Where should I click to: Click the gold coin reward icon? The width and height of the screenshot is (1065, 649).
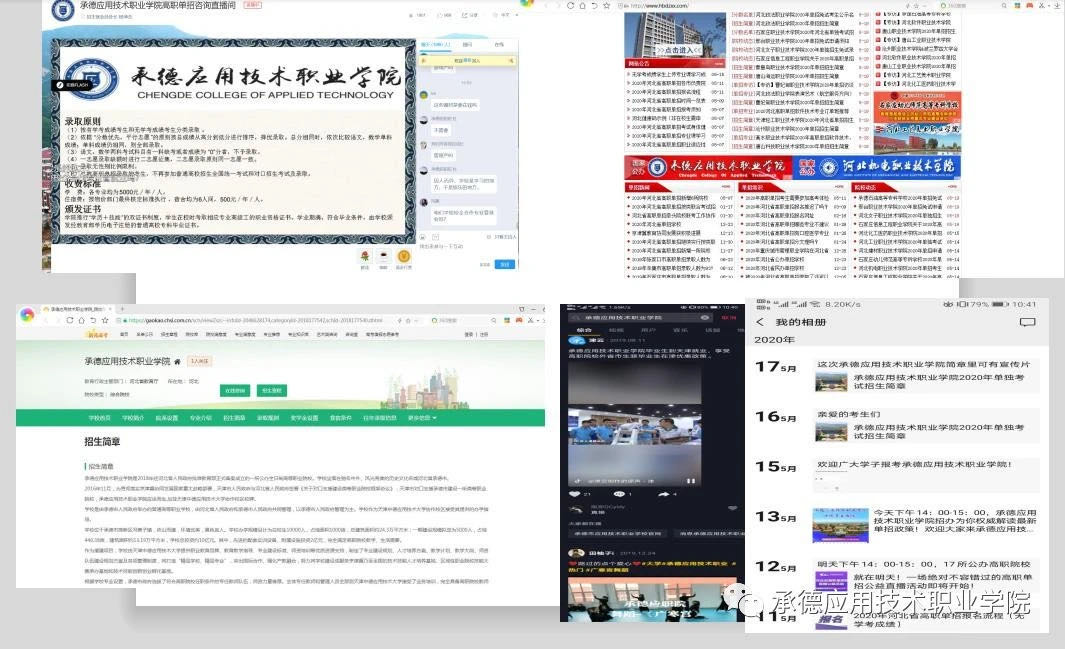click(x=403, y=257)
